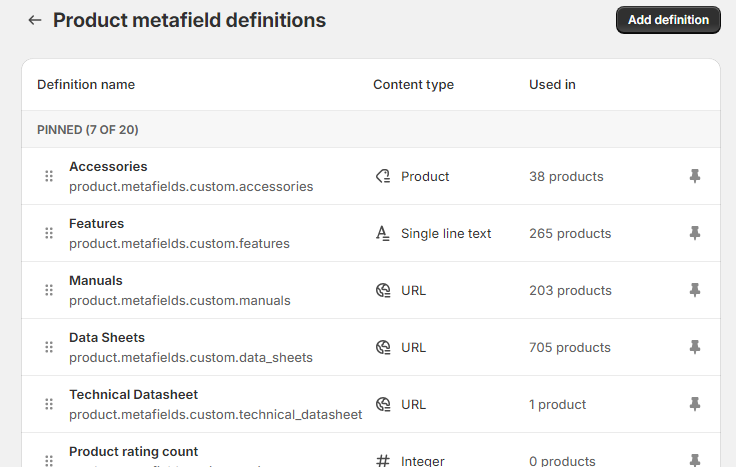Click the pin icon for Technical Datasheet
The image size is (736, 467).
tap(695, 404)
